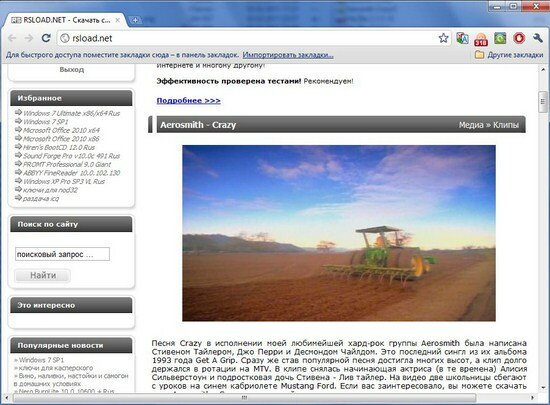The width and height of the screenshot is (550, 405).
Task: Bookmark the page with the star icon
Action: click(443, 38)
